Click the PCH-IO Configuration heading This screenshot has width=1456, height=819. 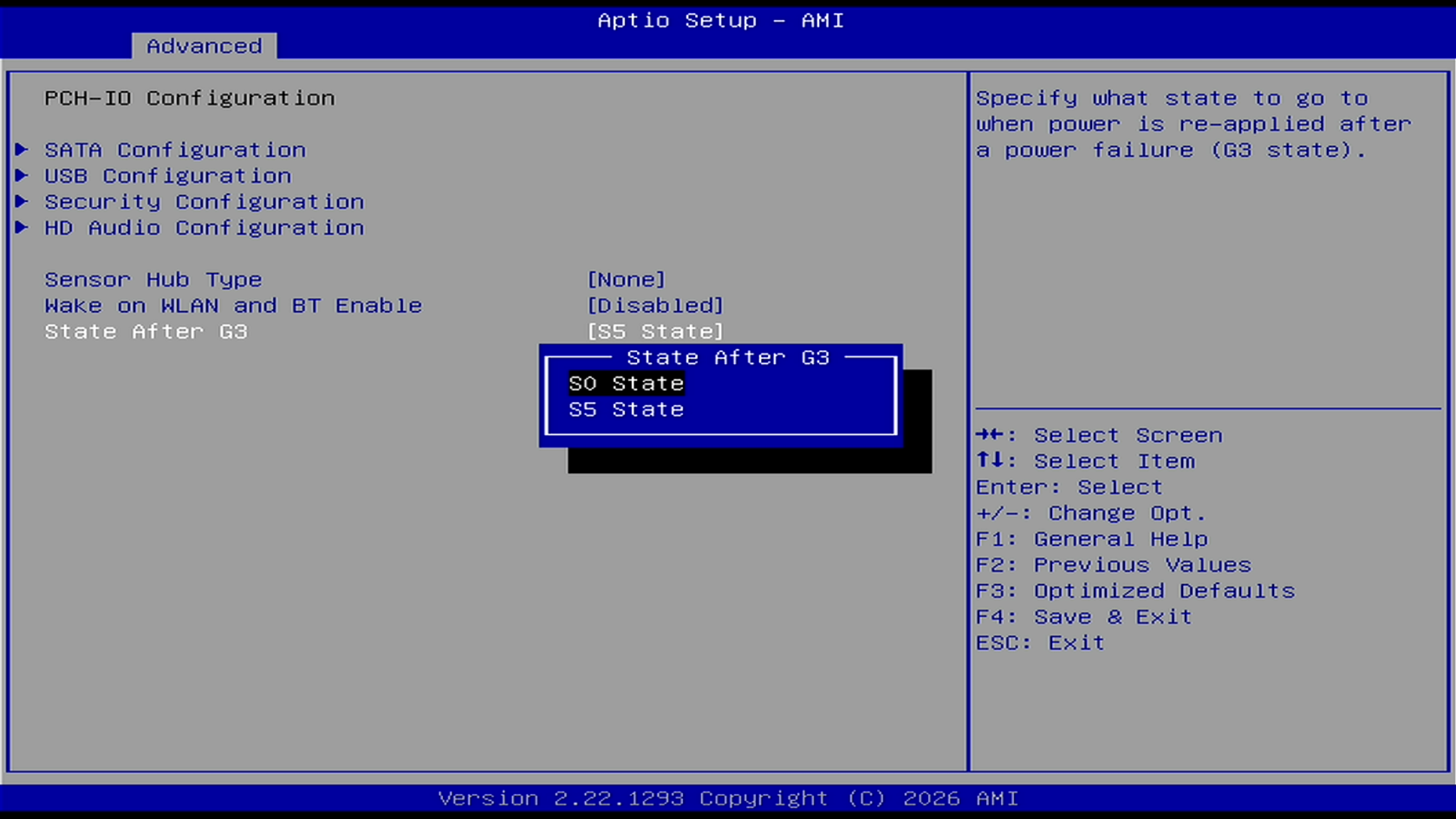(190, 98)
